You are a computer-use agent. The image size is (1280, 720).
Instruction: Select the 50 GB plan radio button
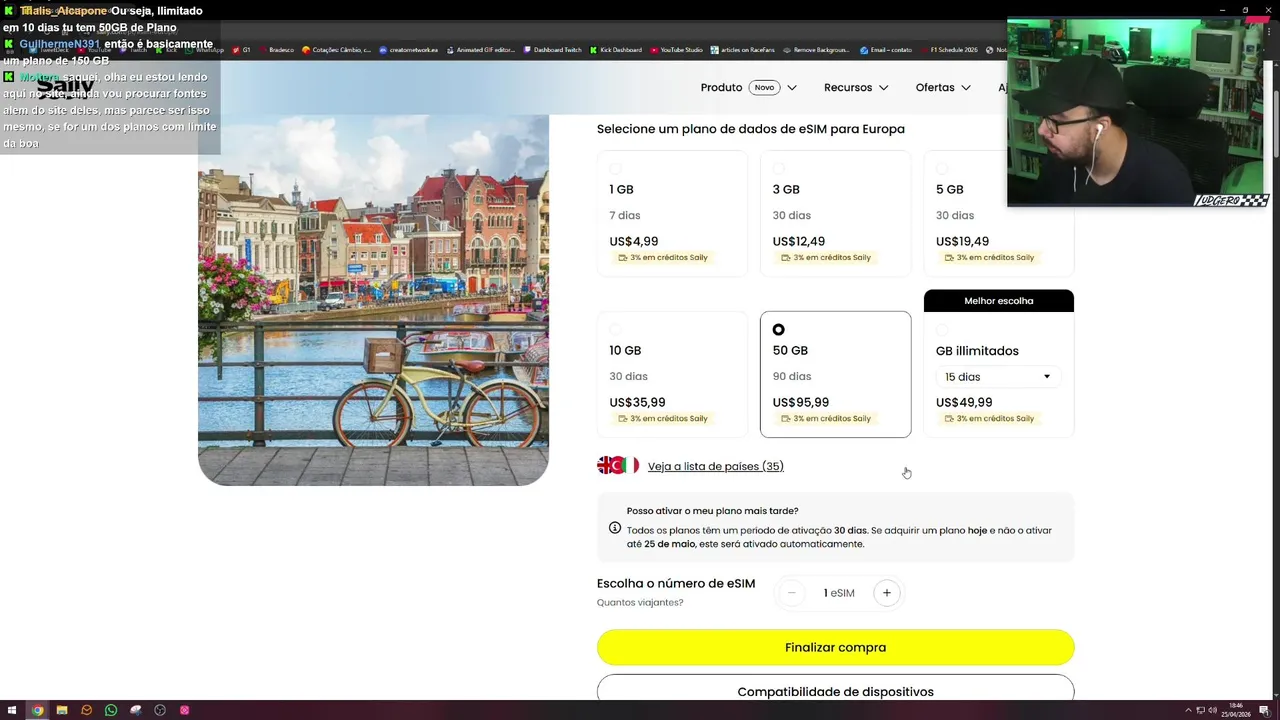click(779, 330)
